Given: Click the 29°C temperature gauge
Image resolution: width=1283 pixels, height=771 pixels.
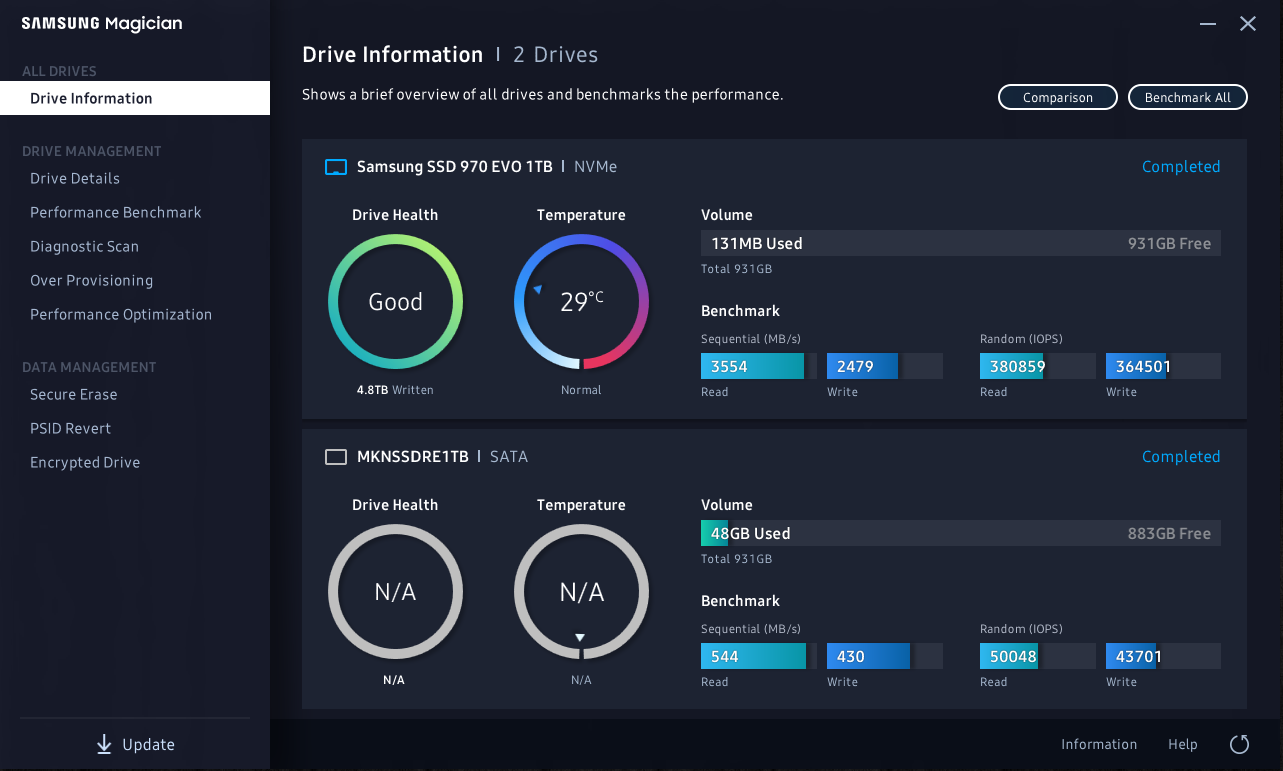Looking at the screenshot, I should tap(581, 302).
